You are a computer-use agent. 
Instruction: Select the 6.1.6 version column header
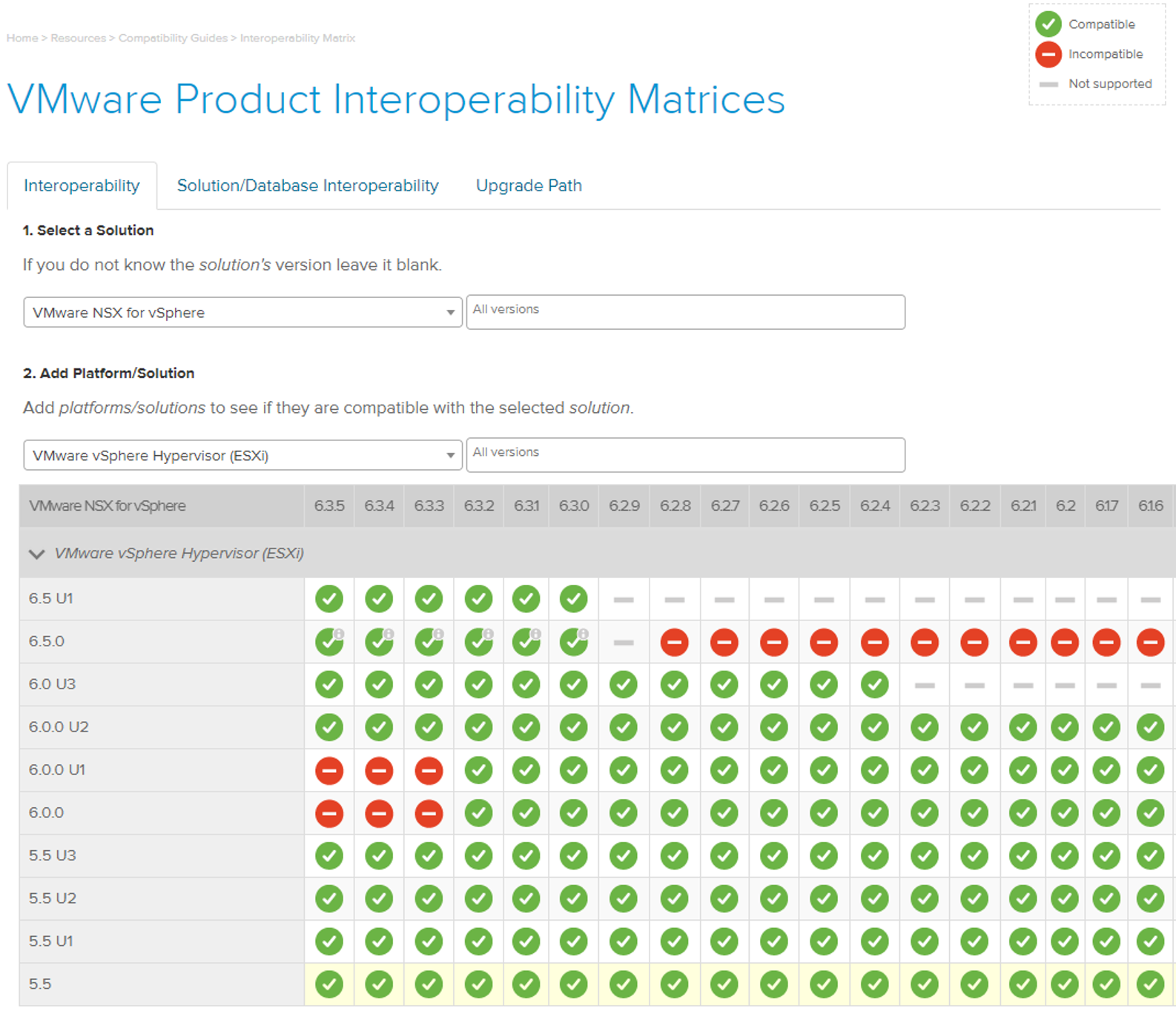tap(1151, 505)
